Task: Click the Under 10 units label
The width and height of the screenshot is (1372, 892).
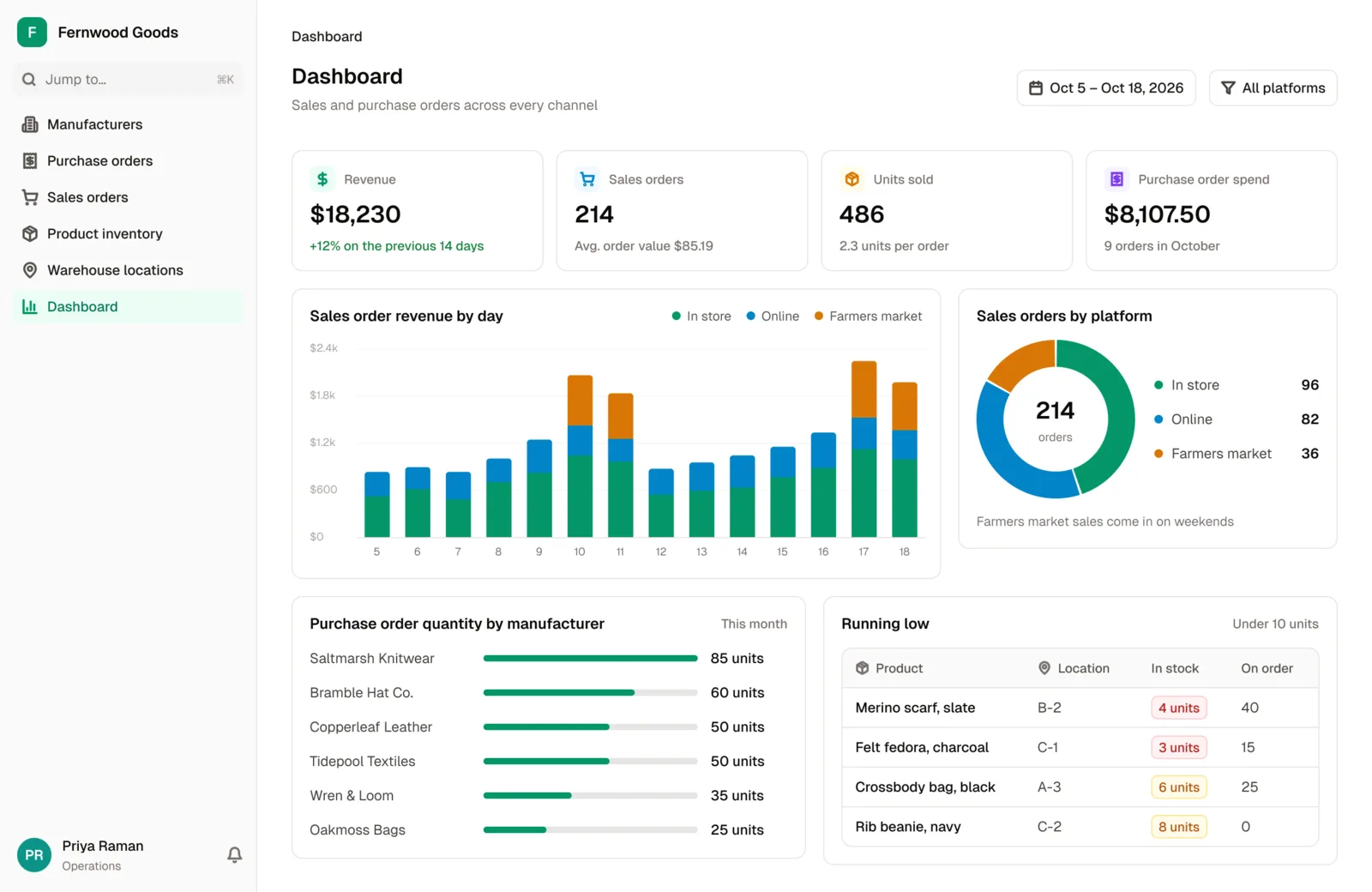Action: click(1275, 624)
